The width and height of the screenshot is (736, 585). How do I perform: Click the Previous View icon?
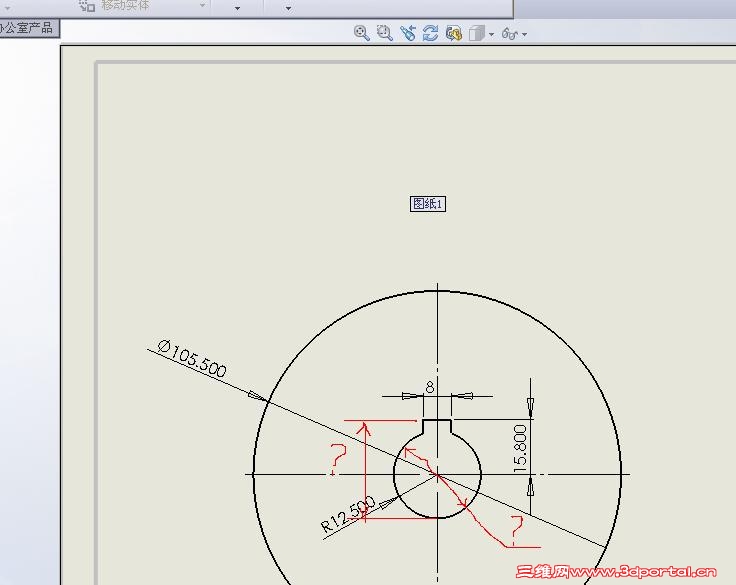pos(408,33)
